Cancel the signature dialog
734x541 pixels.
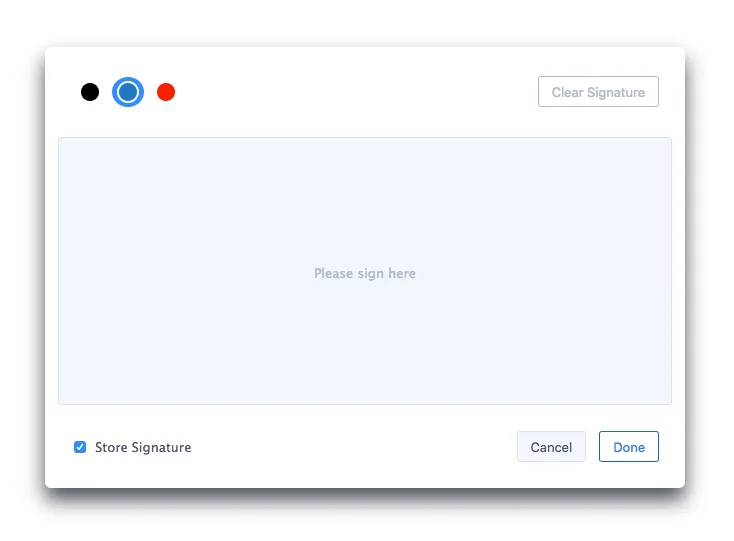pyautogui.click(x=551, y=446)
